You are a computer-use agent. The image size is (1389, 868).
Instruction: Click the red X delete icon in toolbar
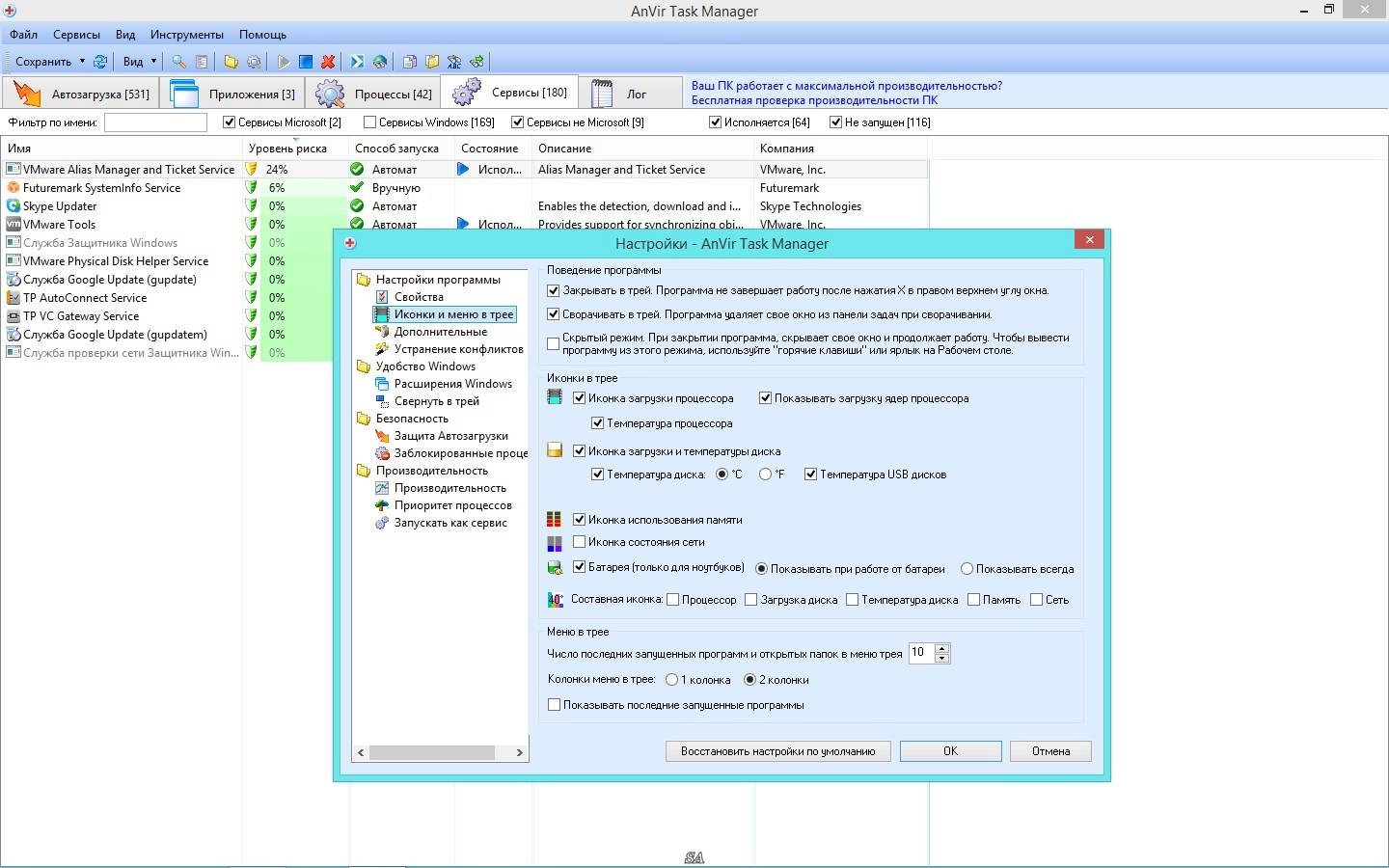pyautogui.click(x=328, y=61)
